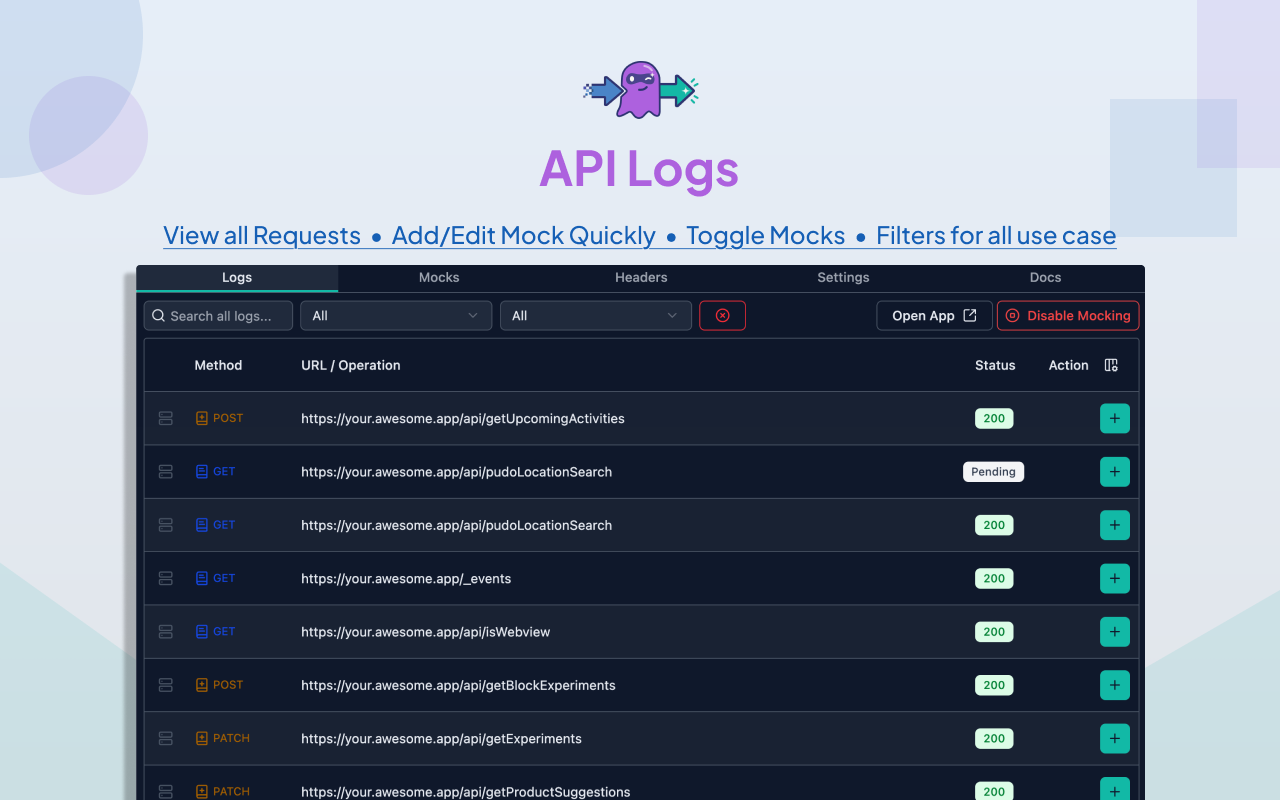Click the Disable Mocking button
The height and width of the screenshot is (800, 1280).
point(1068,316)
